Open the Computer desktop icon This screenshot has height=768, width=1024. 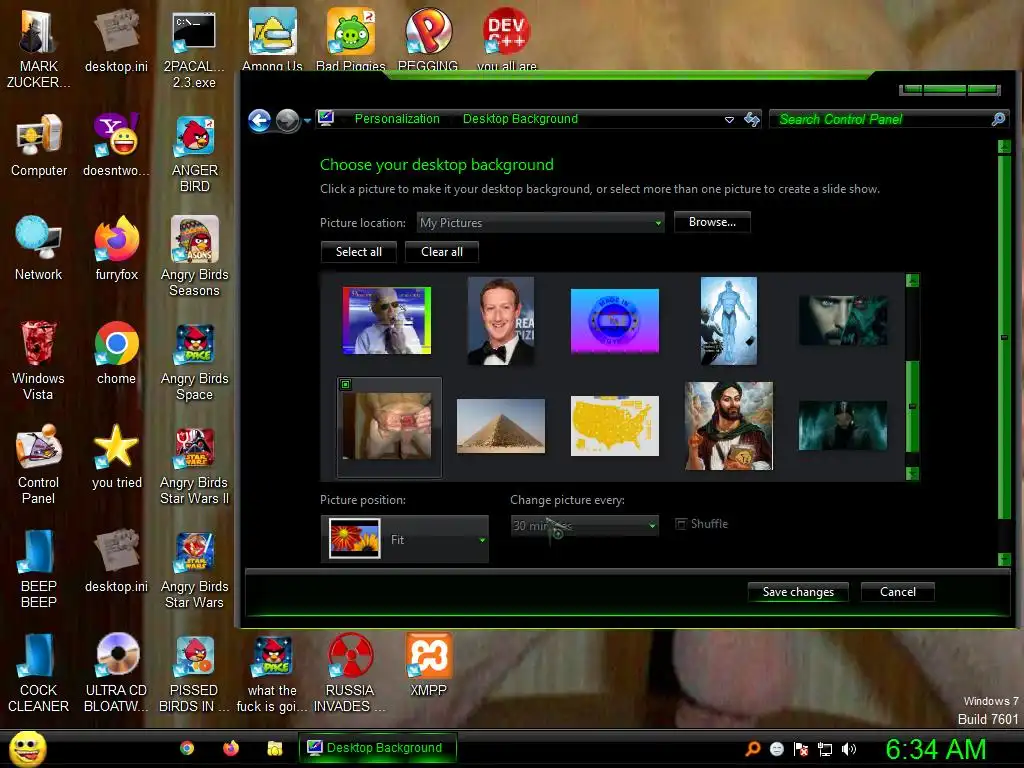[39, 145]
